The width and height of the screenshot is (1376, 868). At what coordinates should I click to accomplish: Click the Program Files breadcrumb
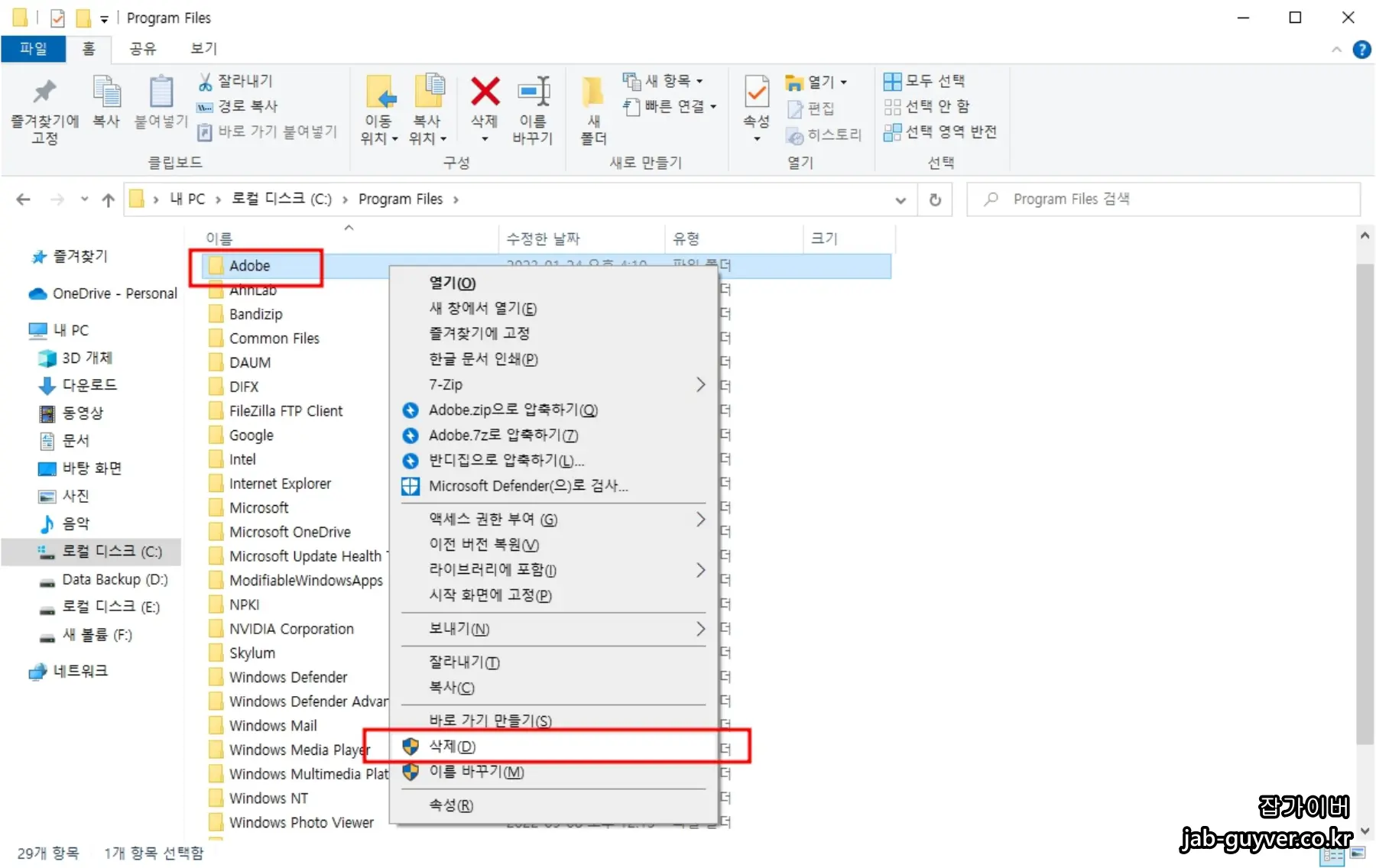click(x=401, y=199)
